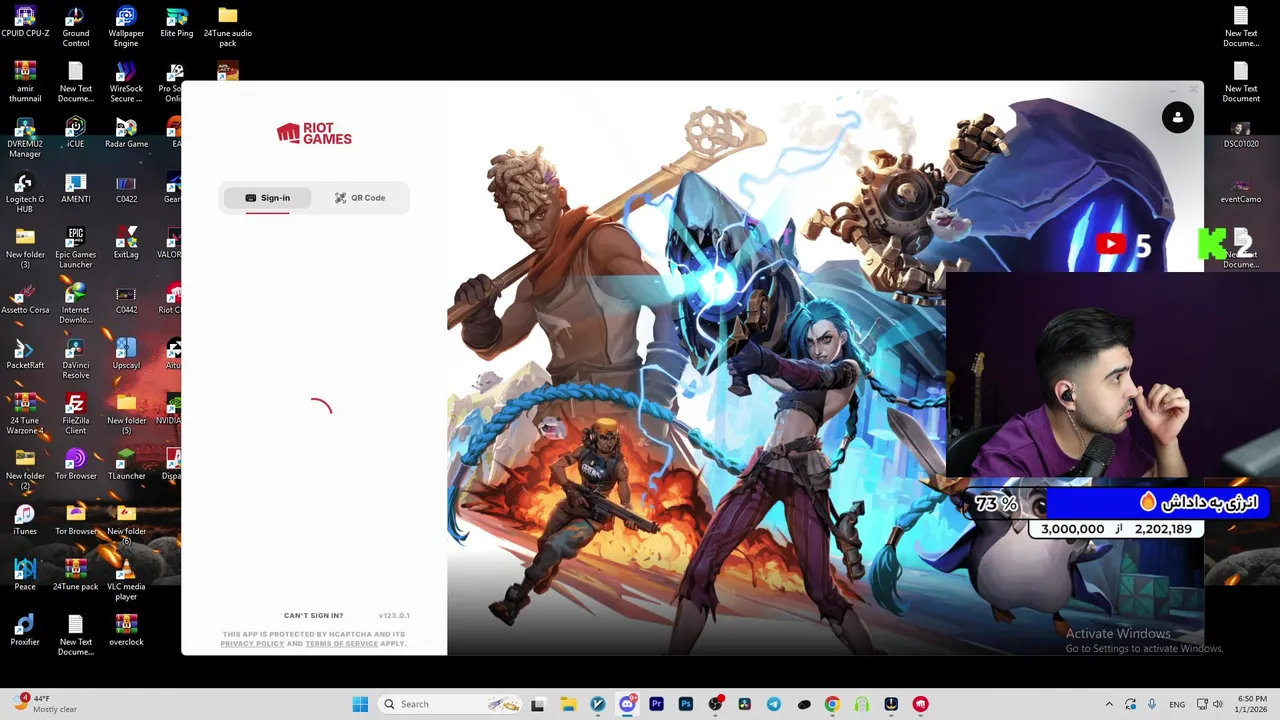
Task: Select New folder (3) on desktop
Action: tap(25, 248)
